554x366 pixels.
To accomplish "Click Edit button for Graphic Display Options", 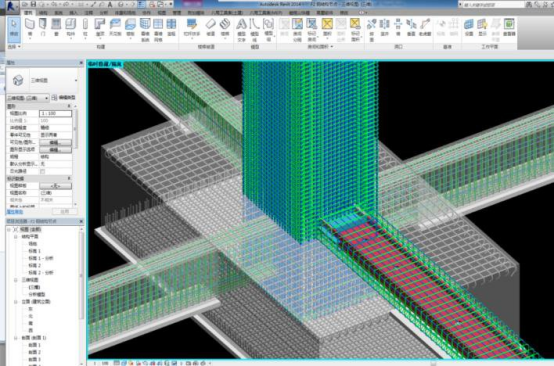I will coord(55,149).
